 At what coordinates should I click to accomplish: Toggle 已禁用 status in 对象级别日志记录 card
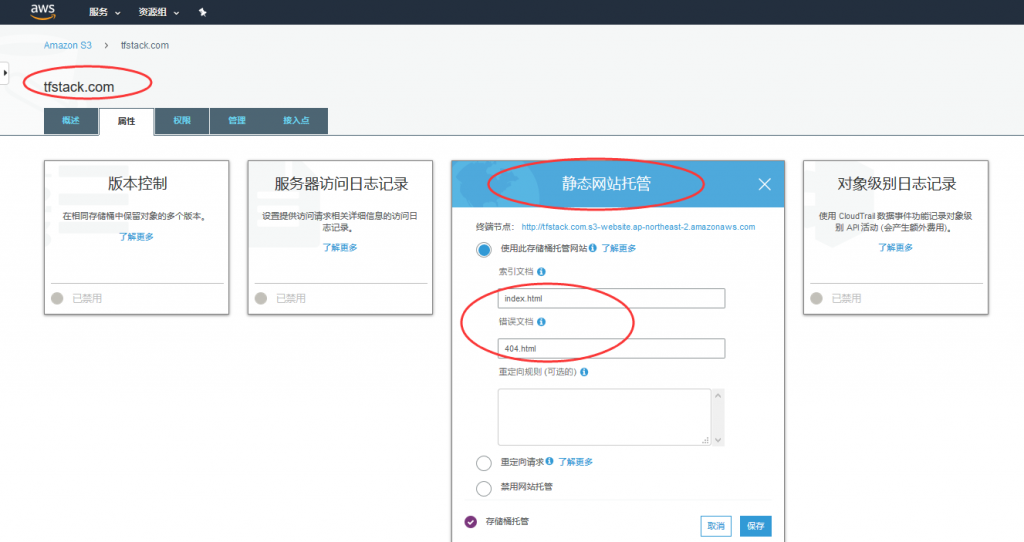pyautogui.click(x=816, y=298)
